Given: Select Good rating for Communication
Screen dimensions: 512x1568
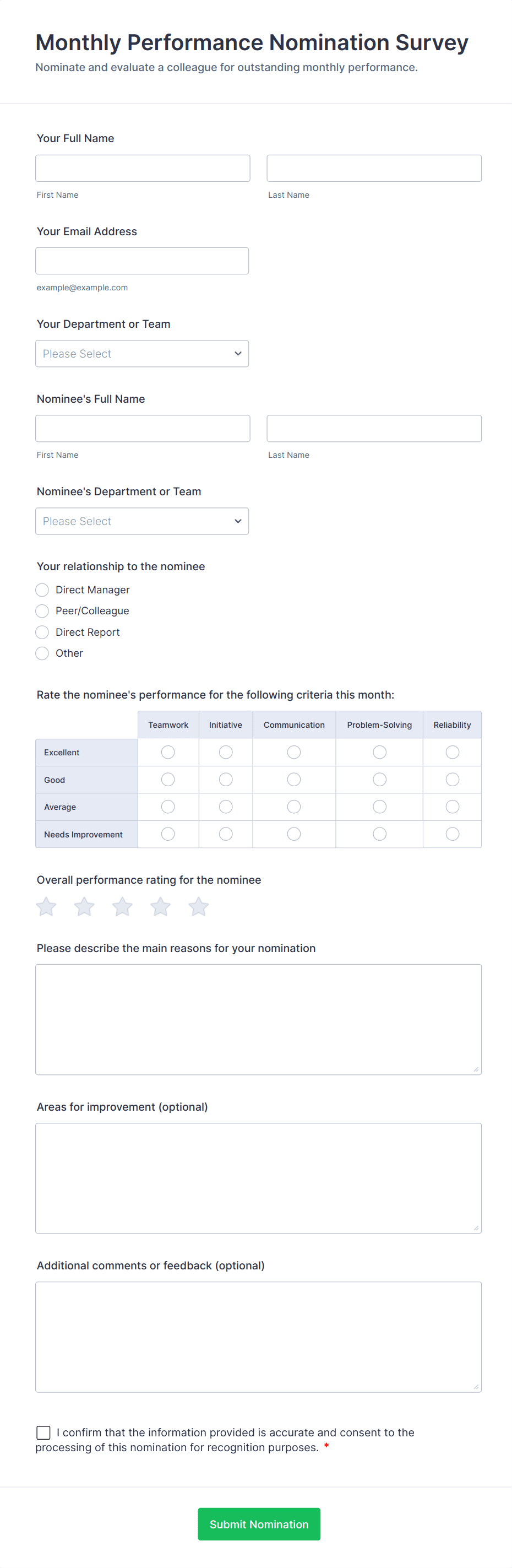Looking at the screenshot, I should pos(293,780).
